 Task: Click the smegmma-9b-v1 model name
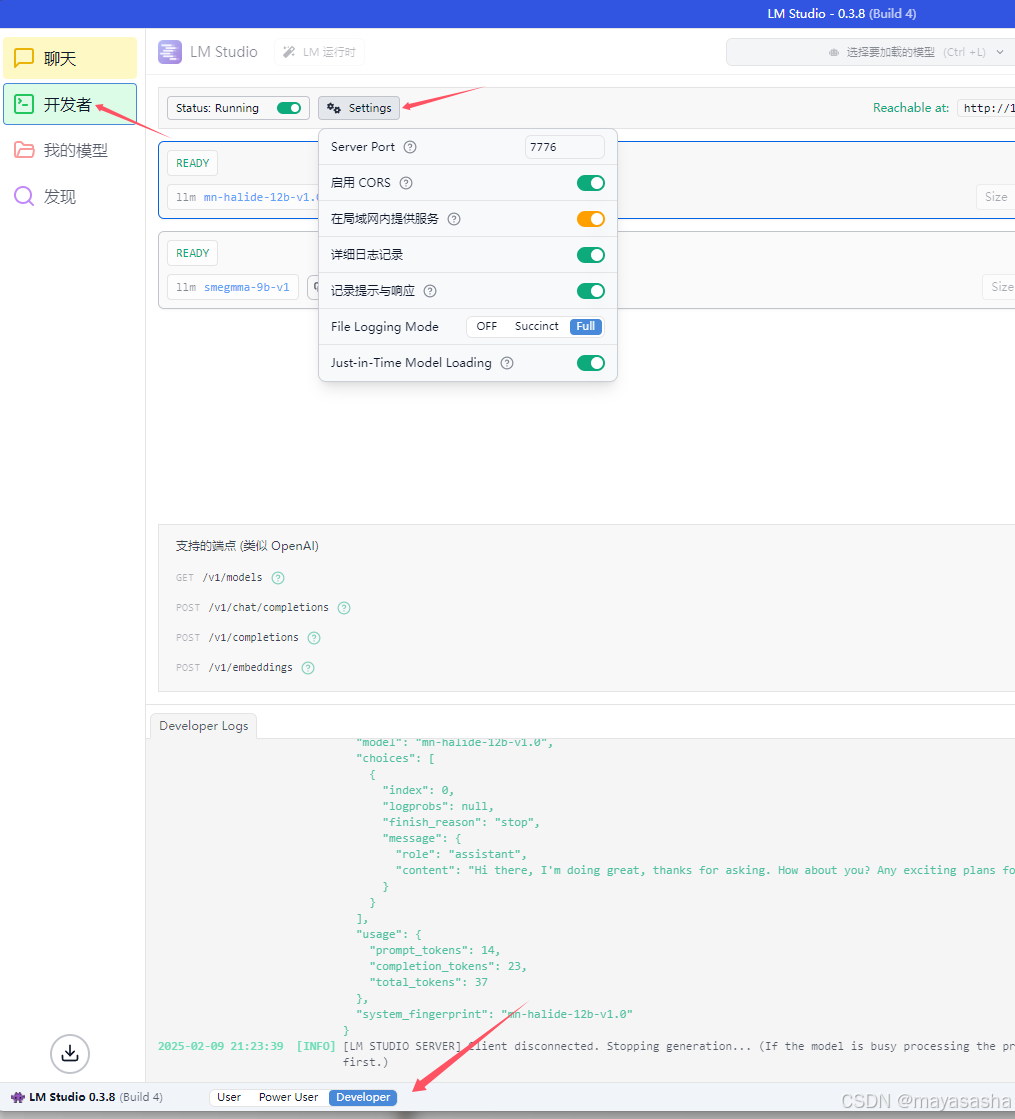[x=246, y=288]
